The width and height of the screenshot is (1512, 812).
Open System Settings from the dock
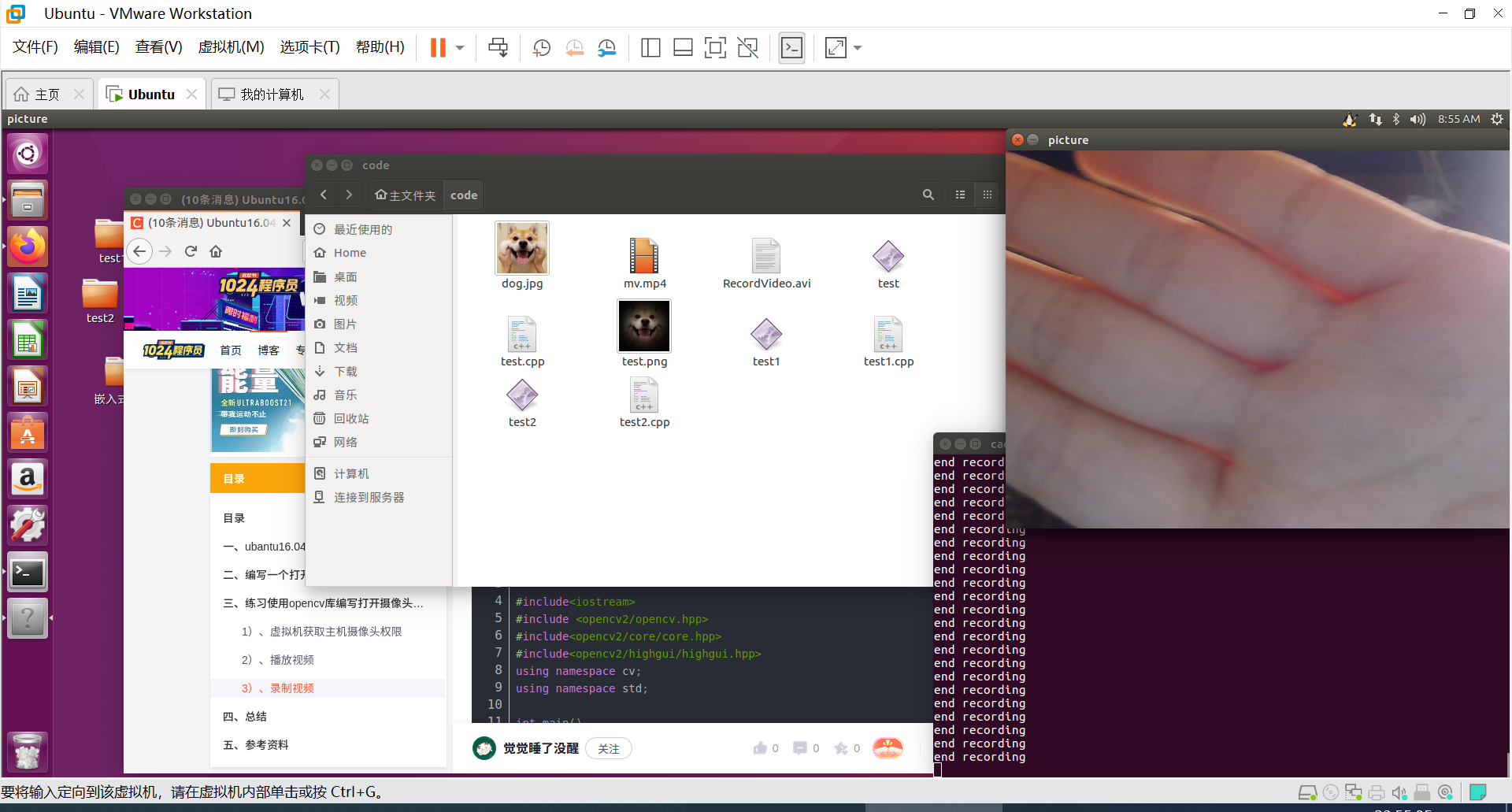tap(28, 525)
